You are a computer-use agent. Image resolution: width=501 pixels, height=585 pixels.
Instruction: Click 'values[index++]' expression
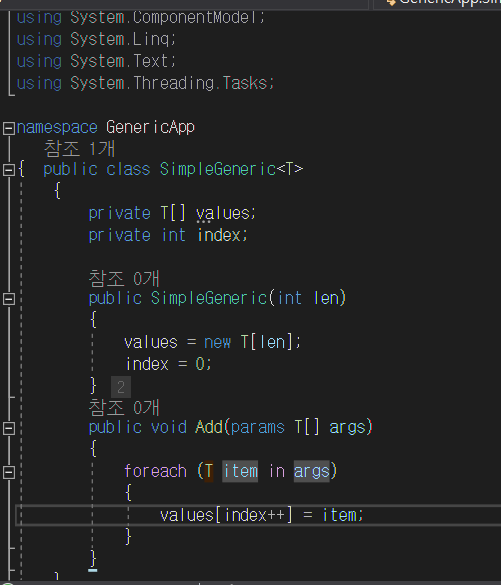click(x=226, y=515)
